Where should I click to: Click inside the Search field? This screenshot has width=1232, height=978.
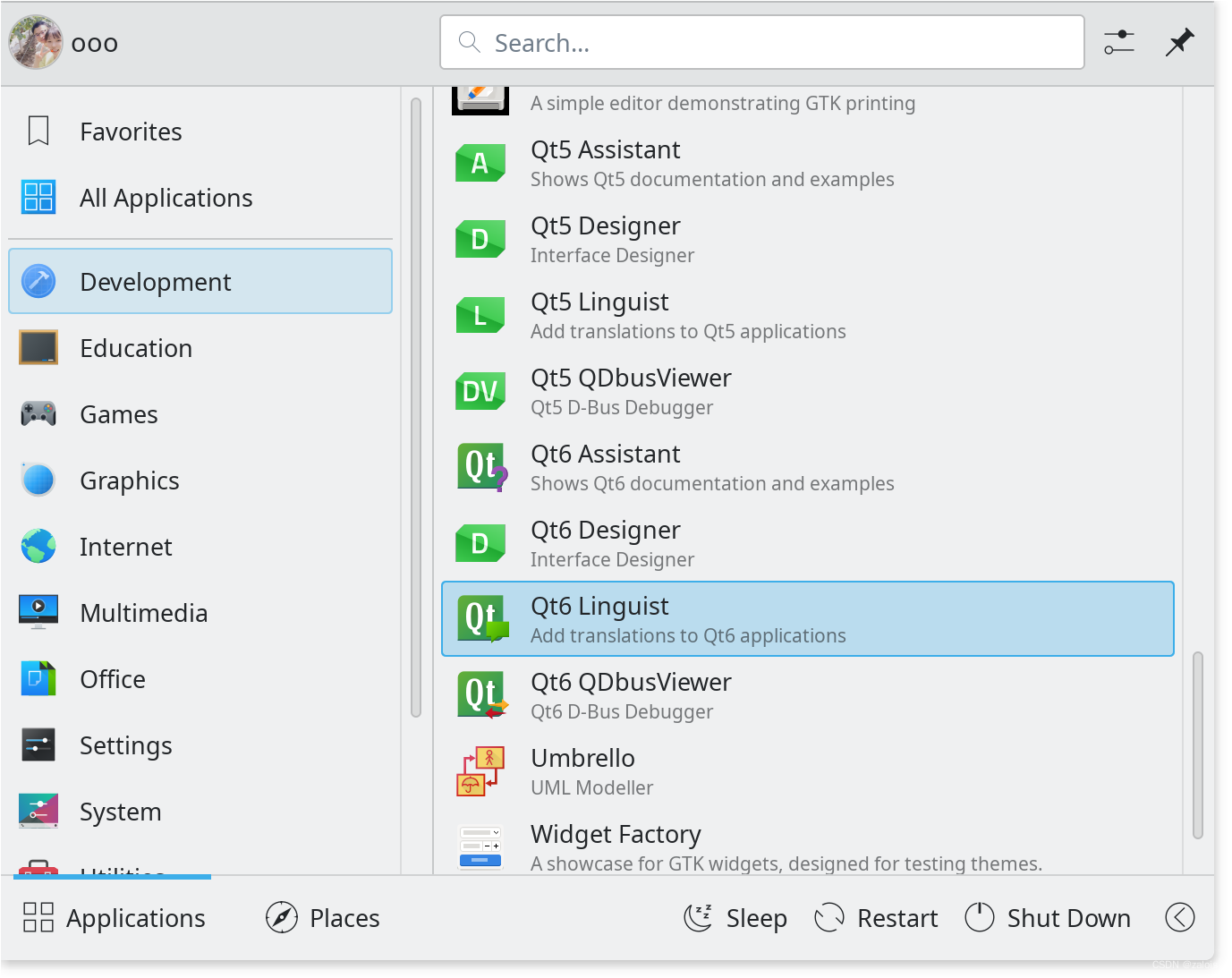[x=762, y=42]
